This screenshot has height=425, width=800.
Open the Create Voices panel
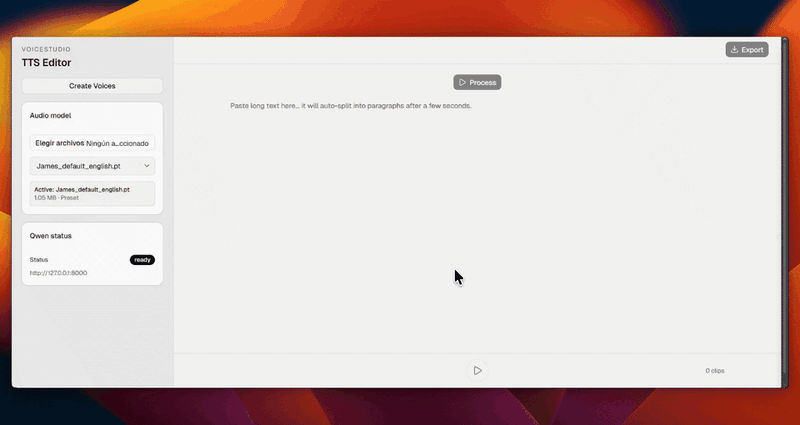[x=92, y=86]
